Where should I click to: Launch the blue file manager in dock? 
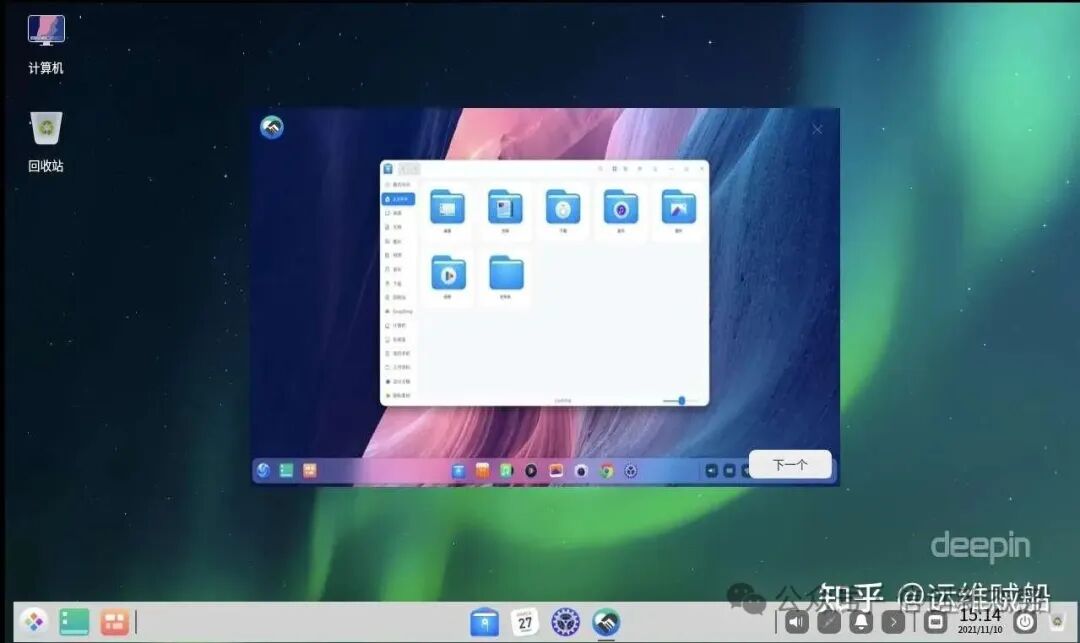coord(484,622)
